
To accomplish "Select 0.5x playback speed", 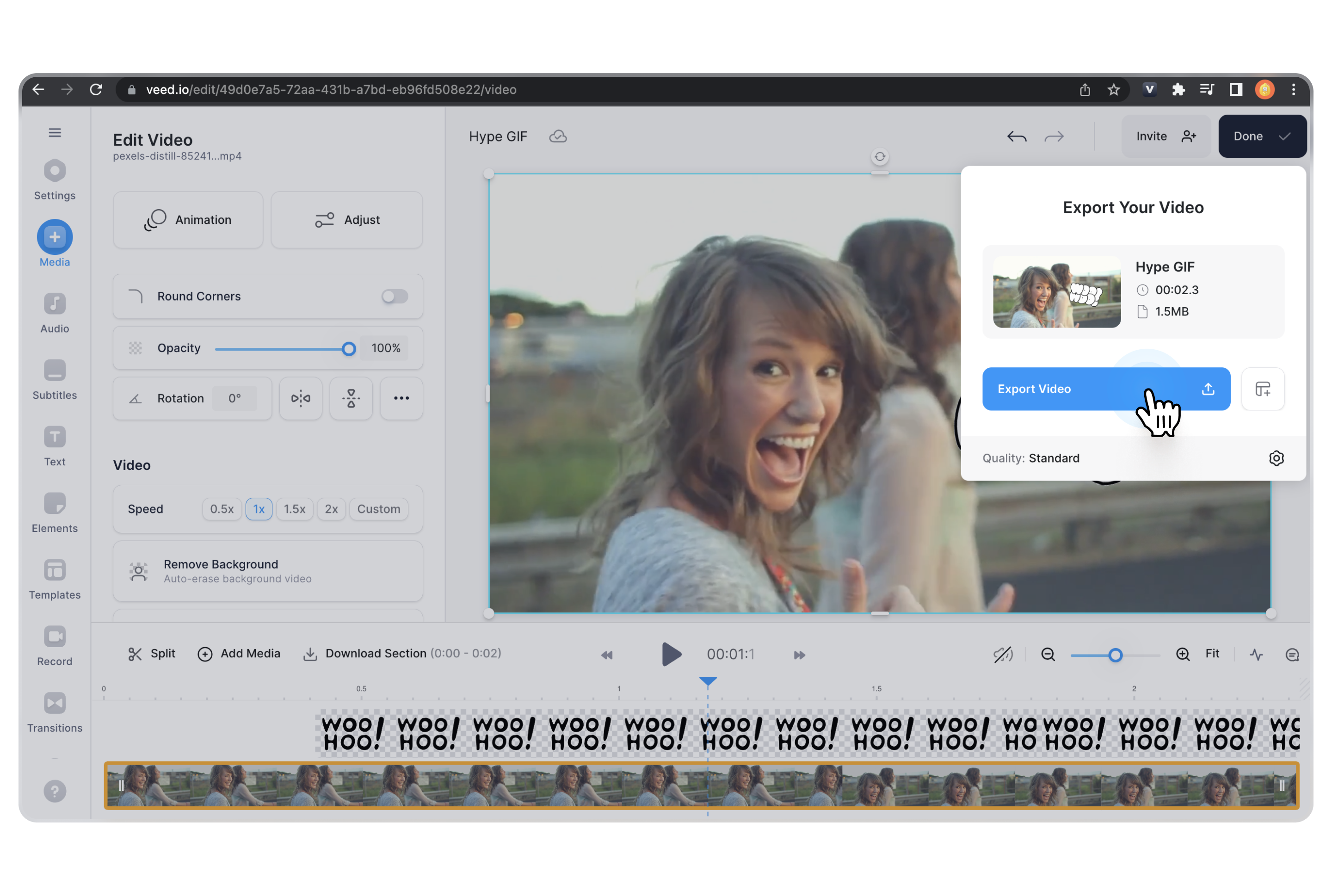I will pyautogui.click(x=222, y=508).
